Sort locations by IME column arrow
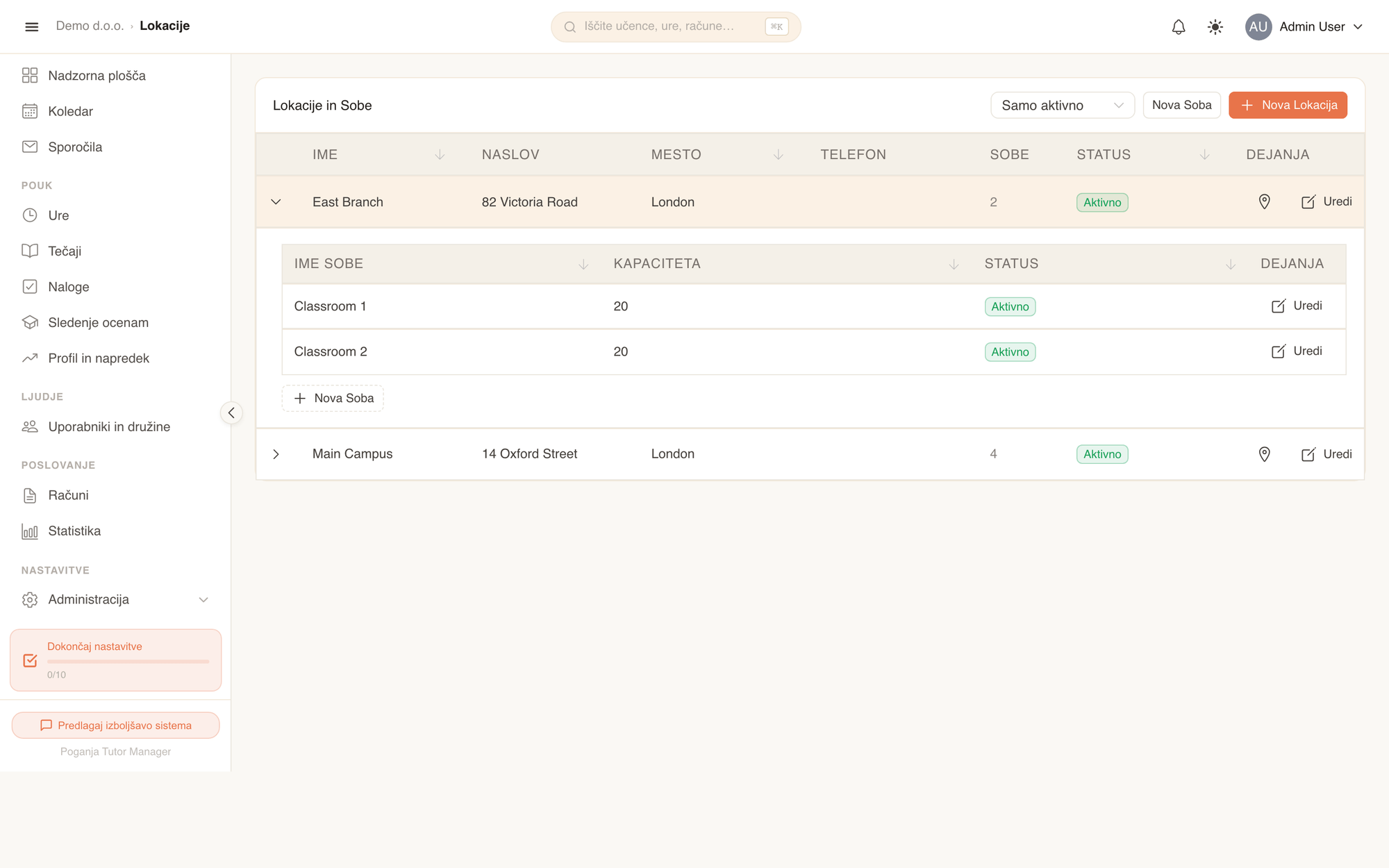Image resolution: width=1389 pixels, height=868 pixels. 440,155
